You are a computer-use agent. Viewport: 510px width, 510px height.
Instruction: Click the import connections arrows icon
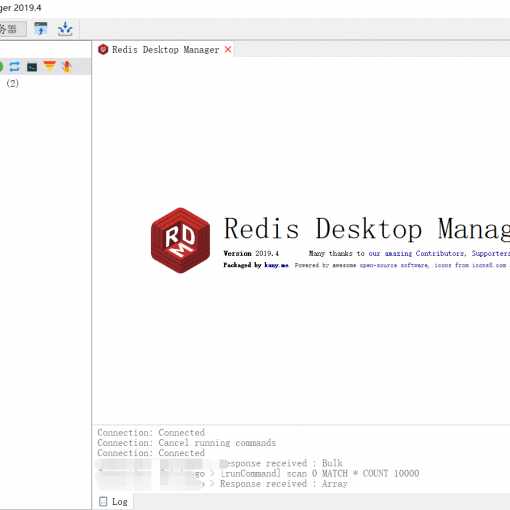65,29
